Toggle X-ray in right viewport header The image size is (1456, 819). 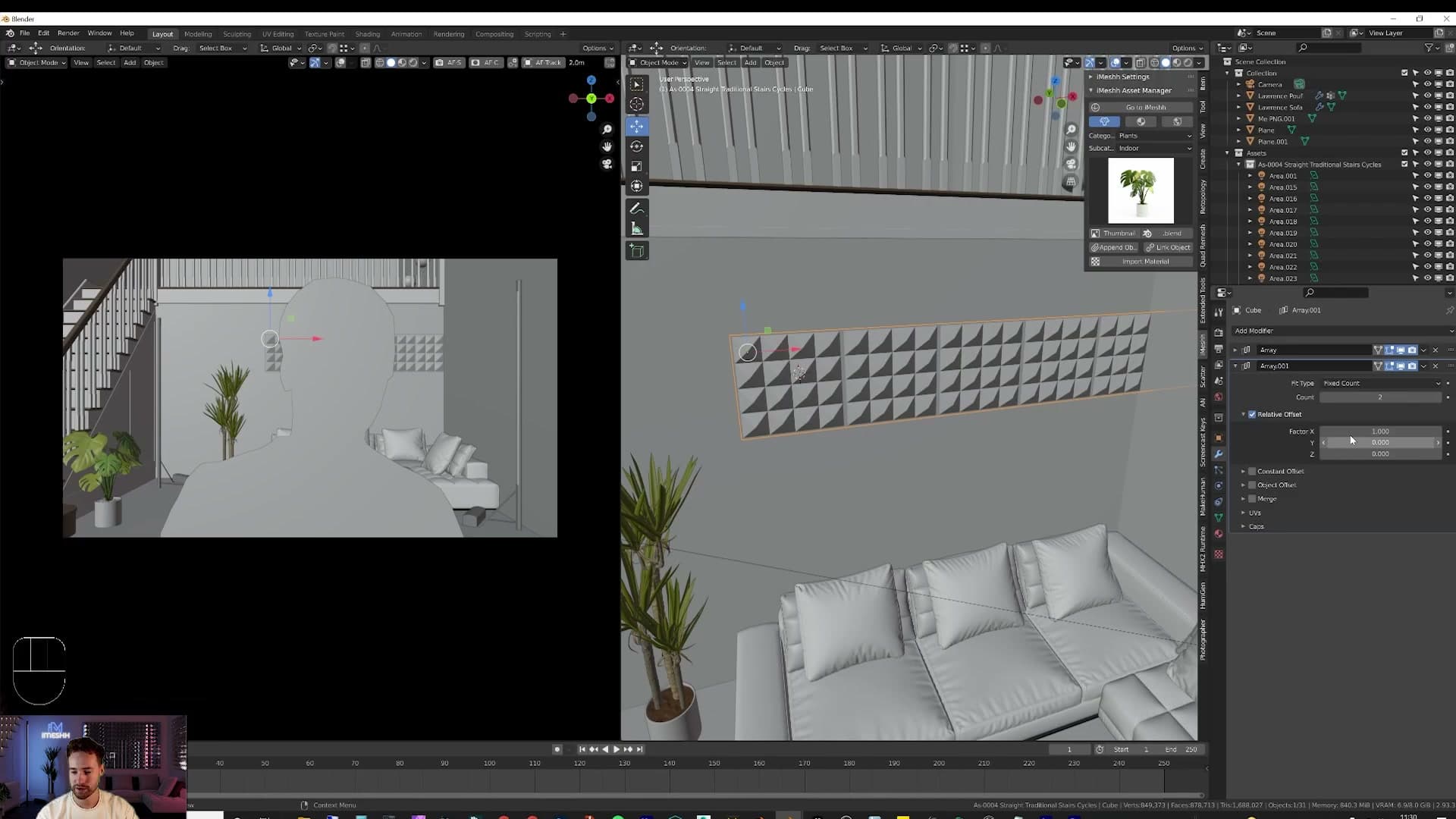click(x=1141, y=63)
